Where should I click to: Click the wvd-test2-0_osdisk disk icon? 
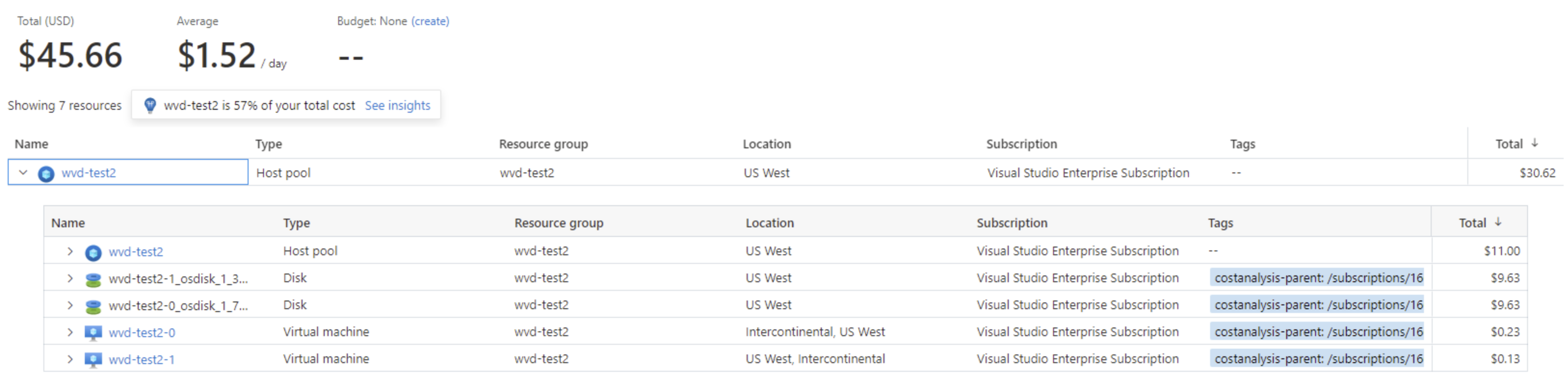click(93, 306)
